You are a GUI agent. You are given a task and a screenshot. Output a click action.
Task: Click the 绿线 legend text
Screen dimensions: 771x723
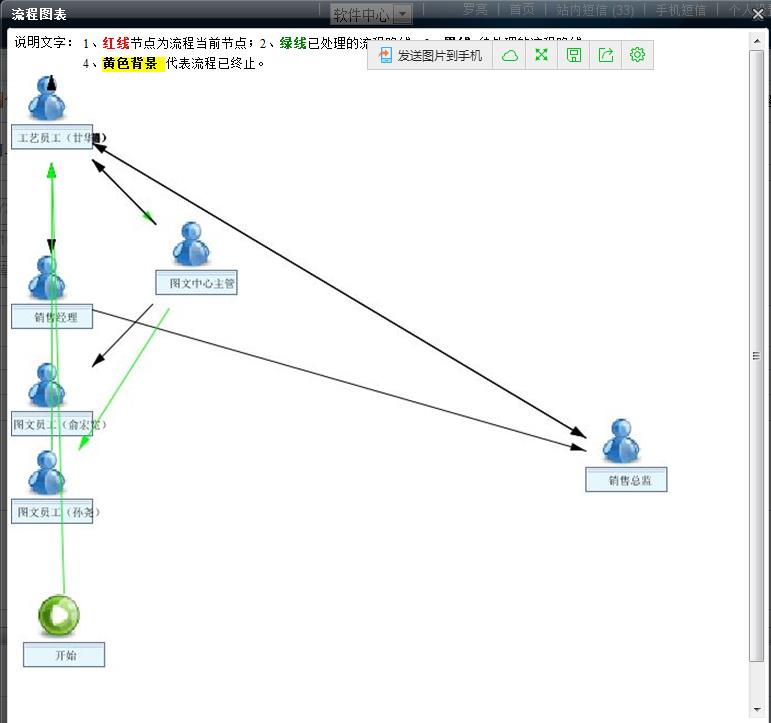point(293,43)
